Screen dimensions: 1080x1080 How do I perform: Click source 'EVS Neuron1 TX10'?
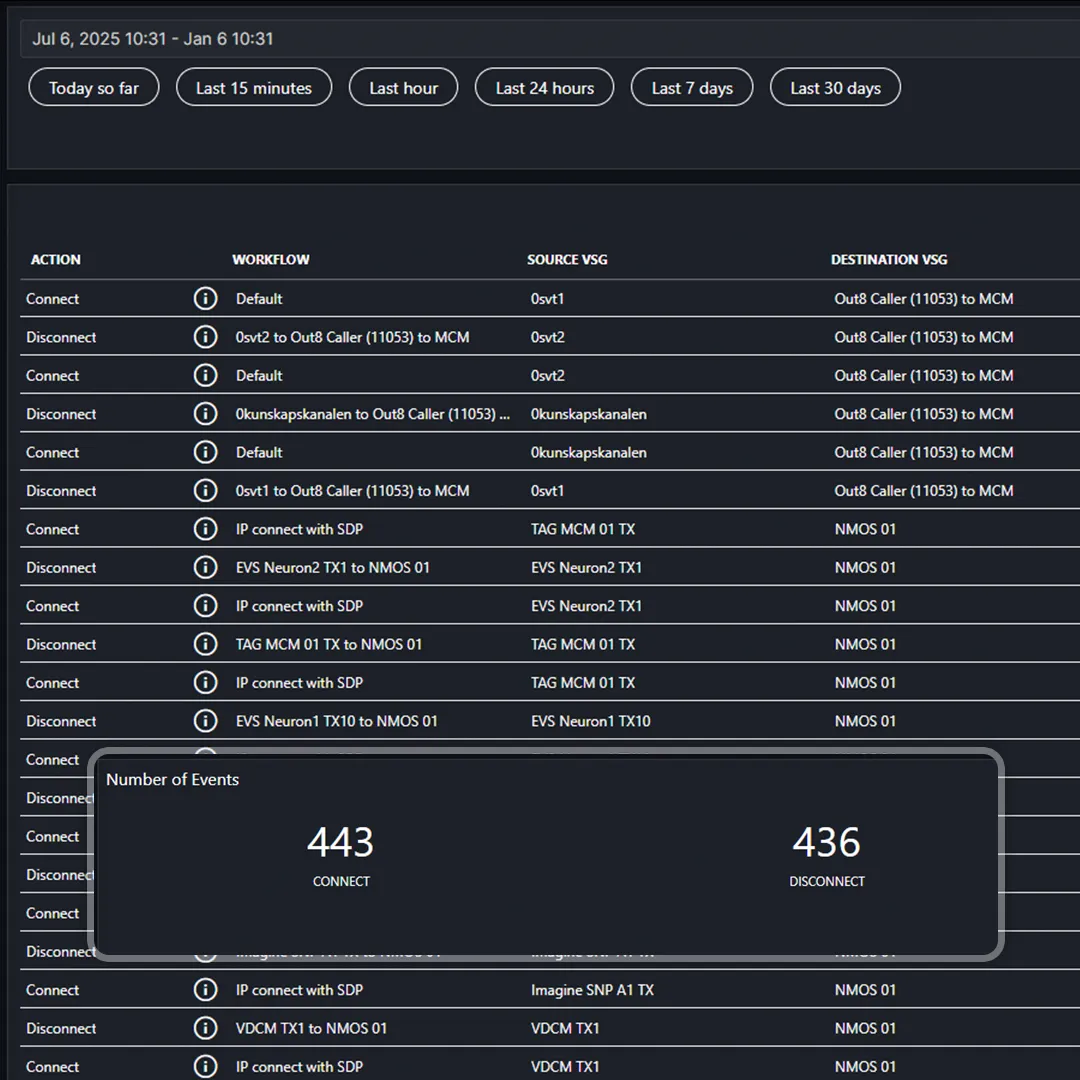(590, 721)
